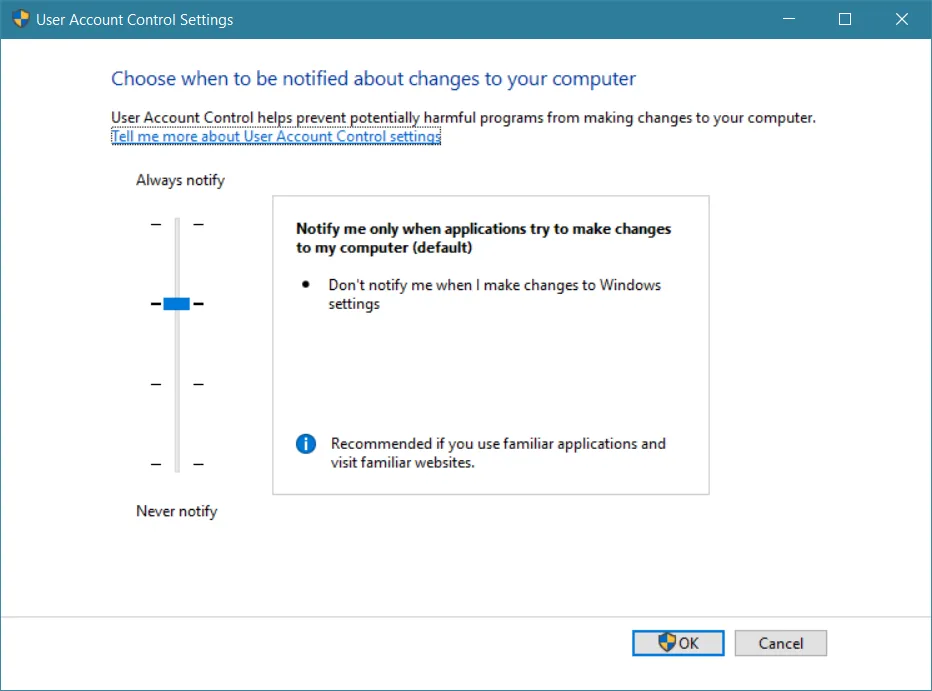Maximize the settings window
Viewport: 932px width, 691px height.
tap(845, 19)
